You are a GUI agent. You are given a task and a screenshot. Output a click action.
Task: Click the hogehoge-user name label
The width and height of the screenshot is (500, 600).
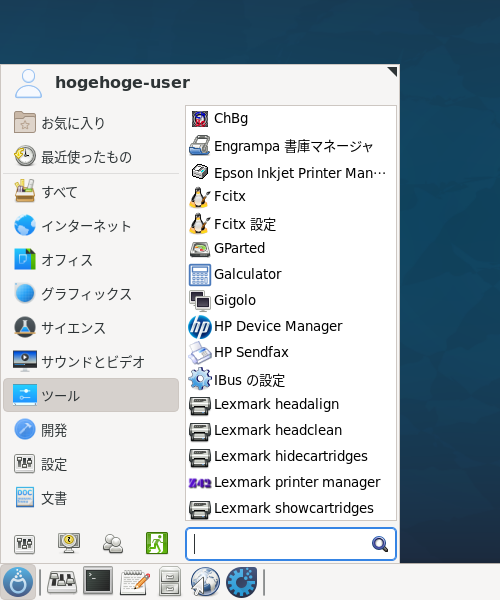122,83
